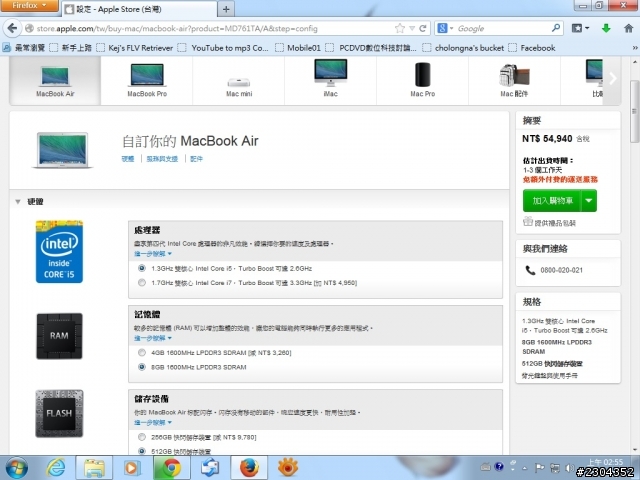This screenshot has width=640, height=480.
Task: Show more bookmarks chevron
Action: click(x=634, y=48)
